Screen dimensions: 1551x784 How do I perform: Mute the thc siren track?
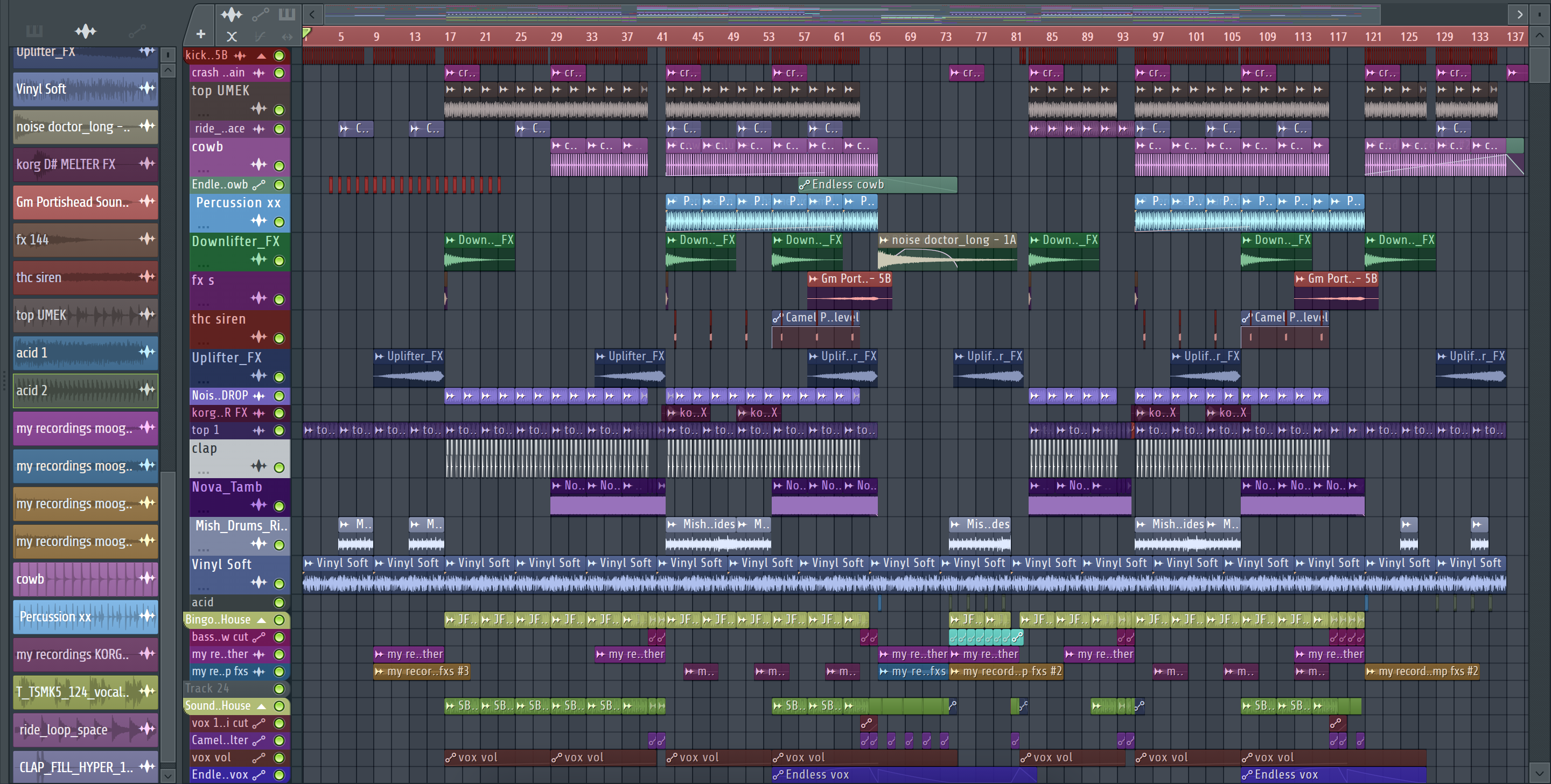pos(280,338)
